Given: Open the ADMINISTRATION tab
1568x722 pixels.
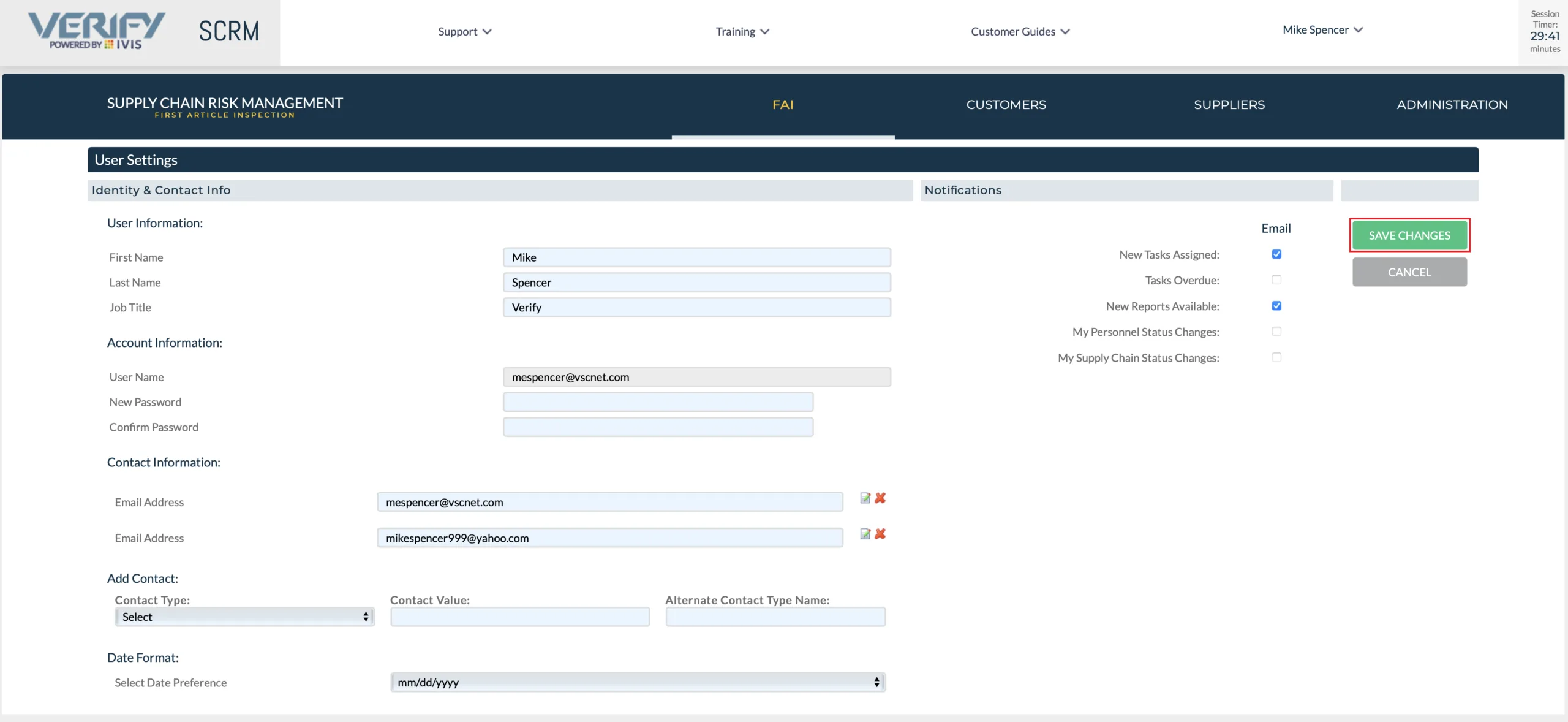Looking at the screenshot, I should [1452, 105].
